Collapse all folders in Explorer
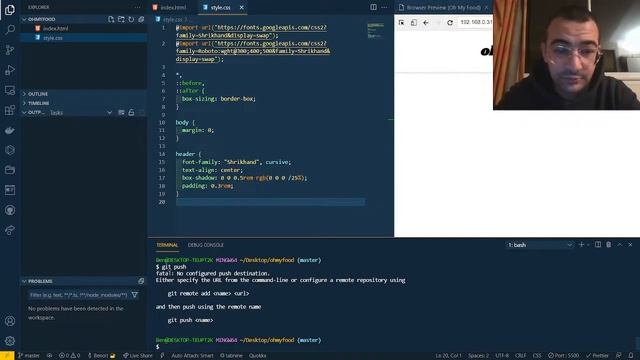This screenshot has width=640, height=360. tap(141, 19)
